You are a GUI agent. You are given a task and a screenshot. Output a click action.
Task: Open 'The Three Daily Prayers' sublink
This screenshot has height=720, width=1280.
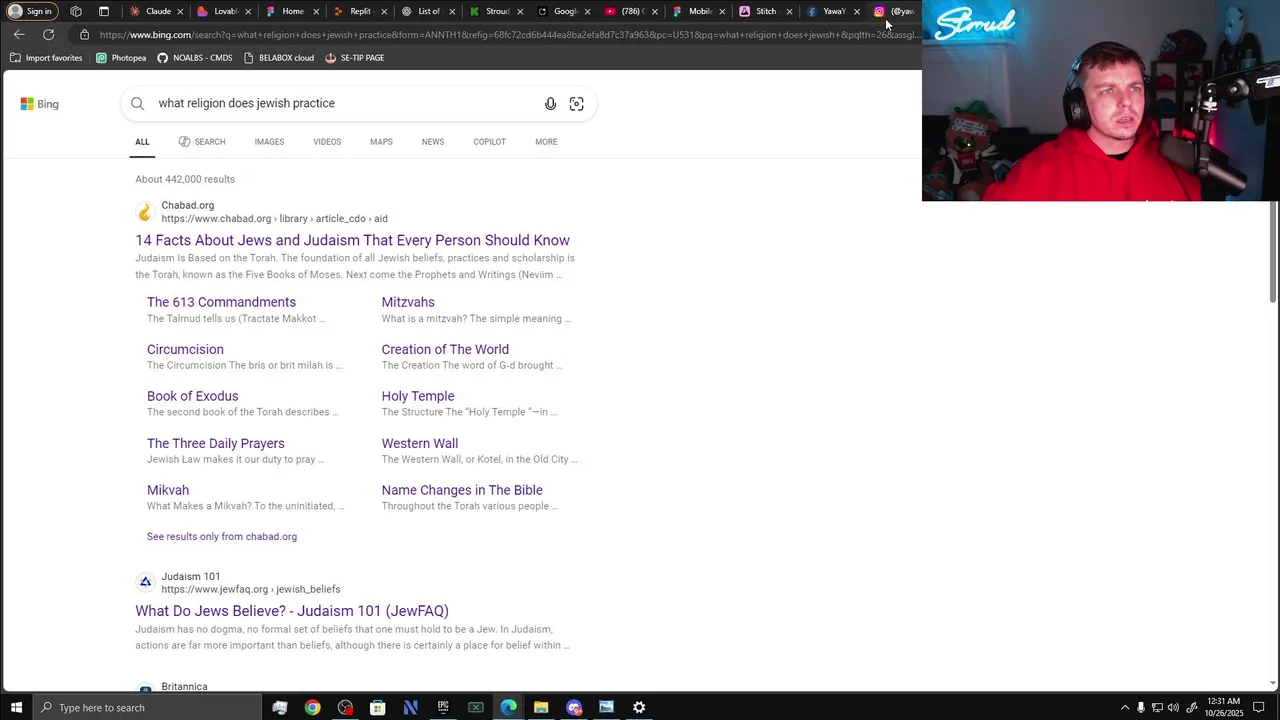[215, 443]
